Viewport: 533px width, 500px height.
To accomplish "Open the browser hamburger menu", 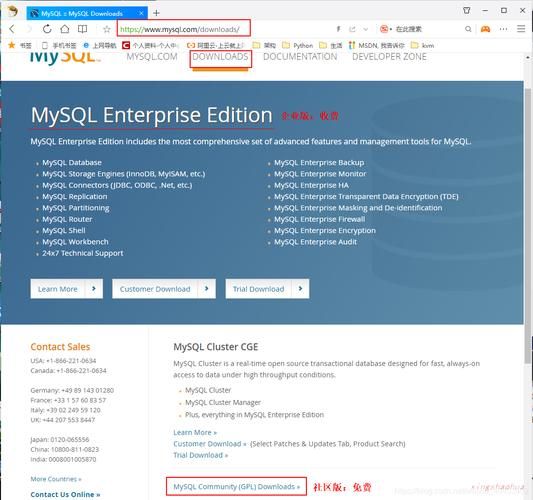I will (521, 29).
